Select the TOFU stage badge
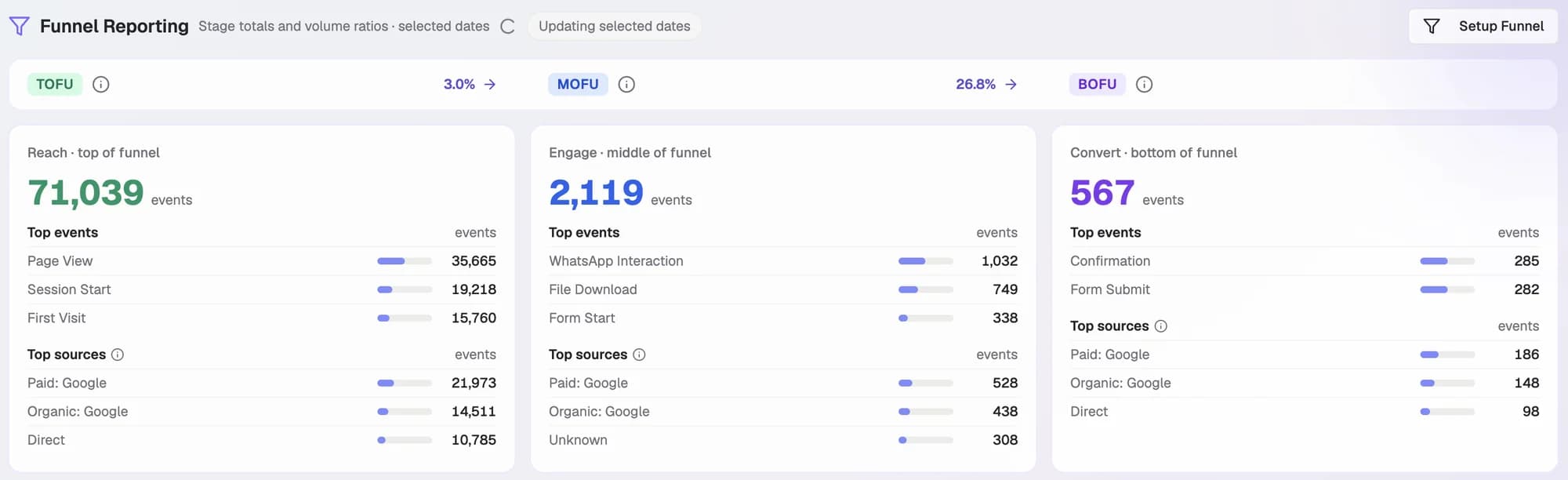Image resolution: width=1568 pixels, height=480 pixels. (x=55, y=84)
